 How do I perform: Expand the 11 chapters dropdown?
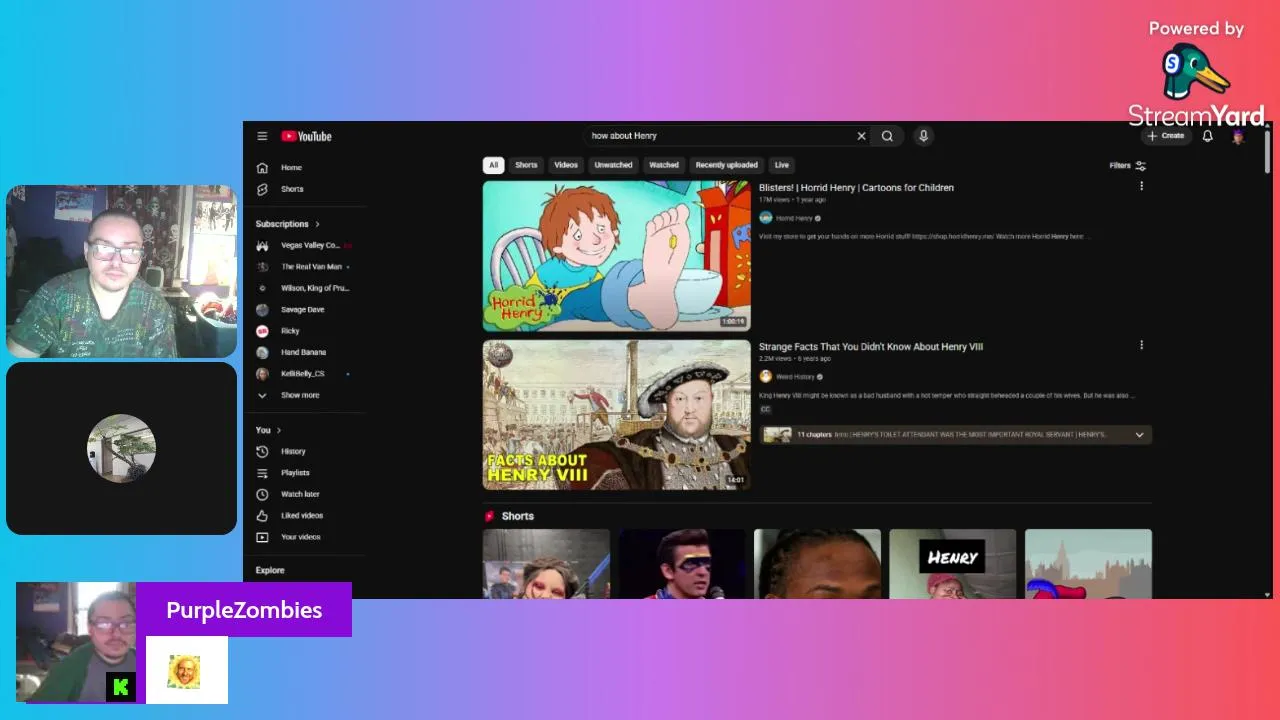1139,435
